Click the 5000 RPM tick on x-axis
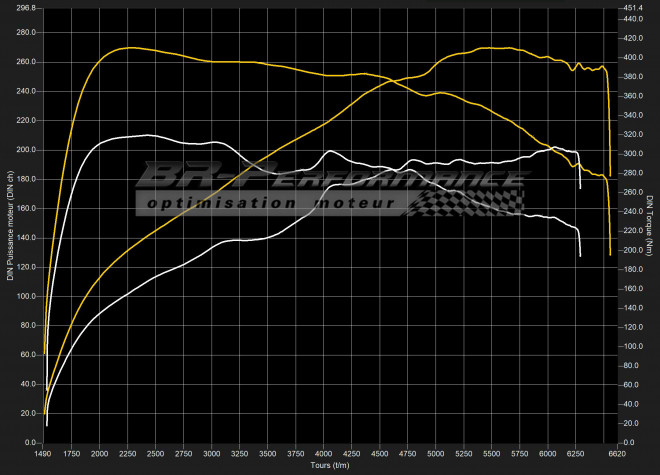This screenshot has height=475, width=660. pos(435,454)
